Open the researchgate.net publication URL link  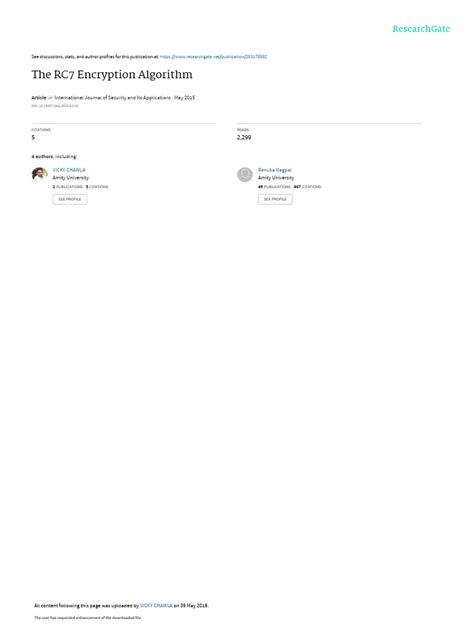pyautogui.click(x=213, y=57)
